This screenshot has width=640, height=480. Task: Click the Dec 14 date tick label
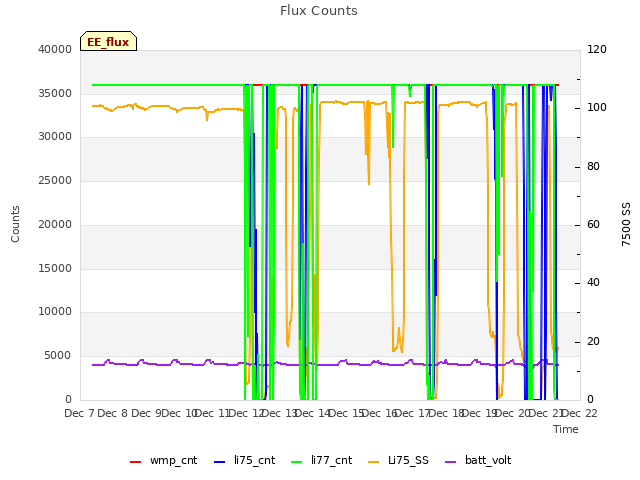click(x=313, y=413)
